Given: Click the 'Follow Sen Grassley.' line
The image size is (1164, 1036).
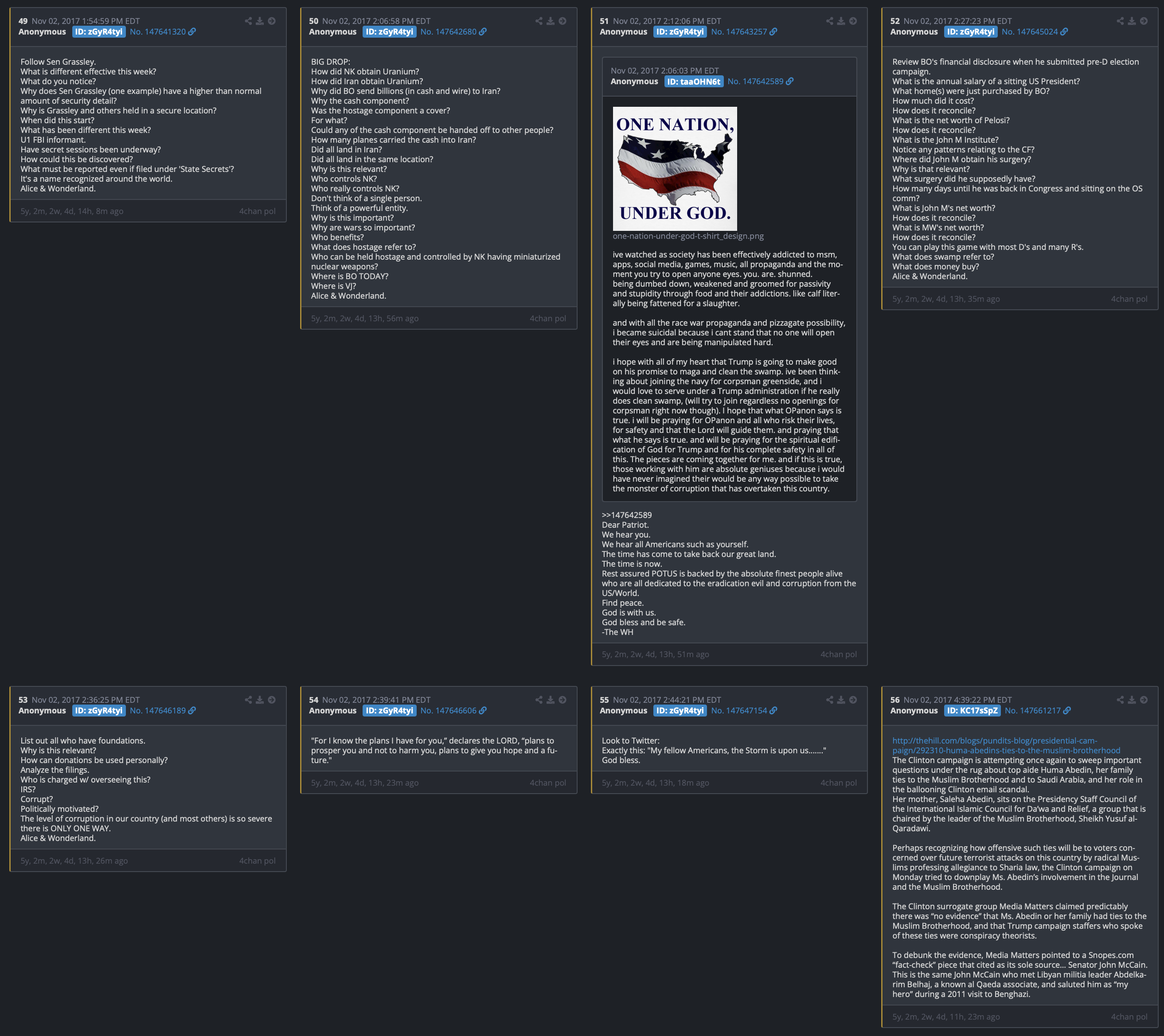Looking at the screenshot, I should coord(58,62).
